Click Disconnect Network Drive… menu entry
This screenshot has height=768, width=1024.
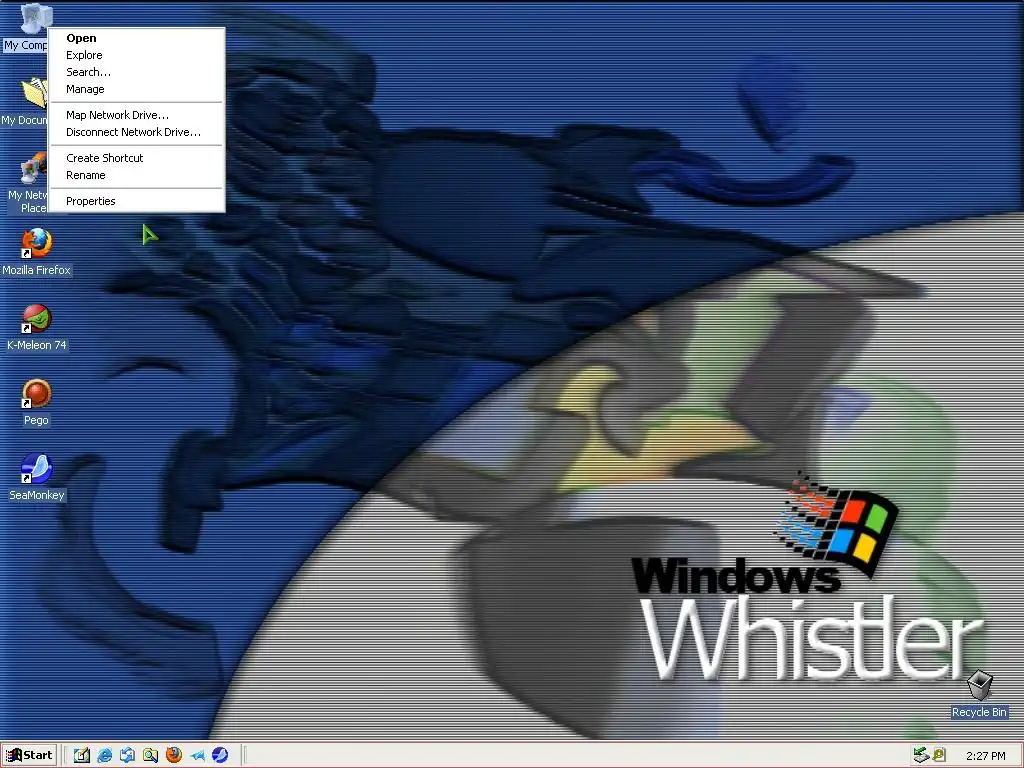tap(136, 132)
